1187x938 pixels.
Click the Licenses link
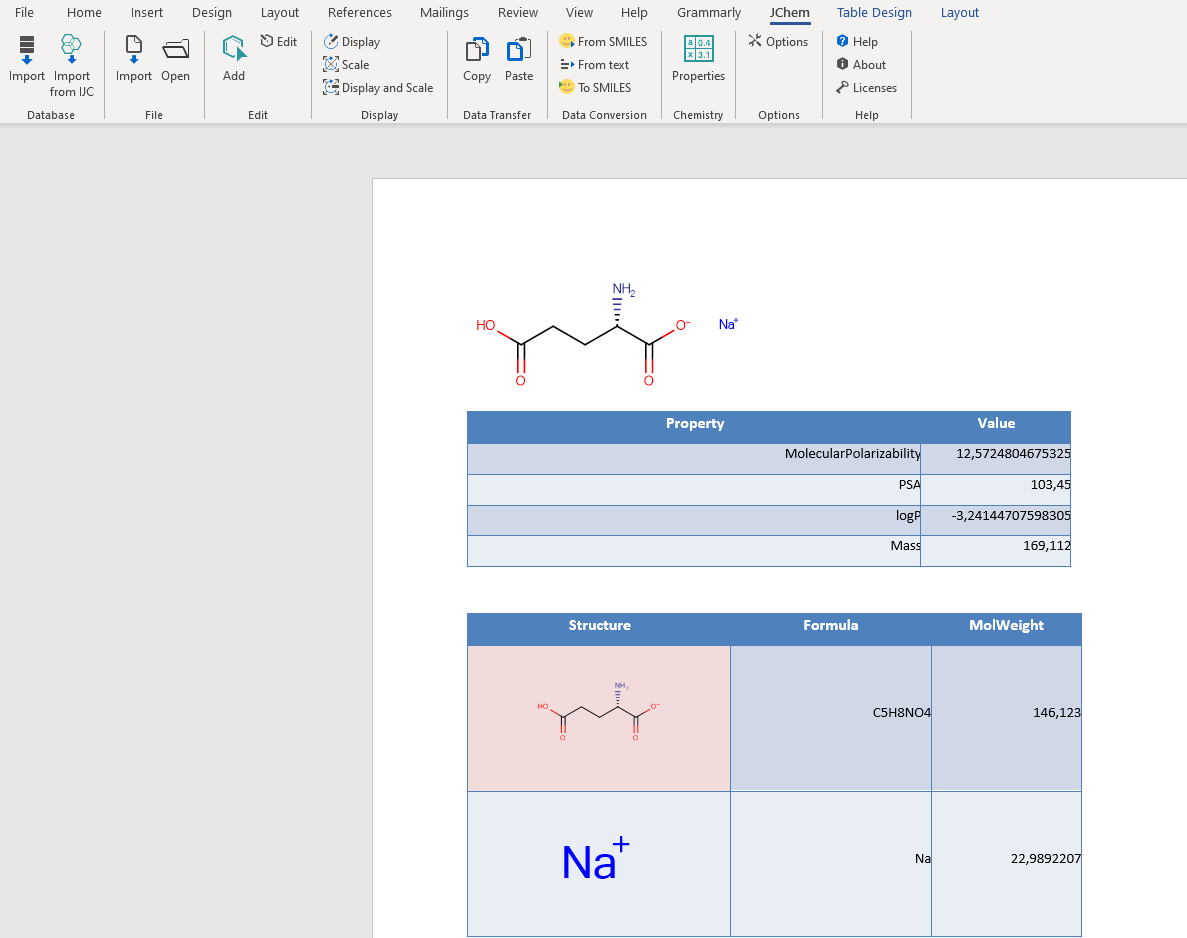click(866, 87)
